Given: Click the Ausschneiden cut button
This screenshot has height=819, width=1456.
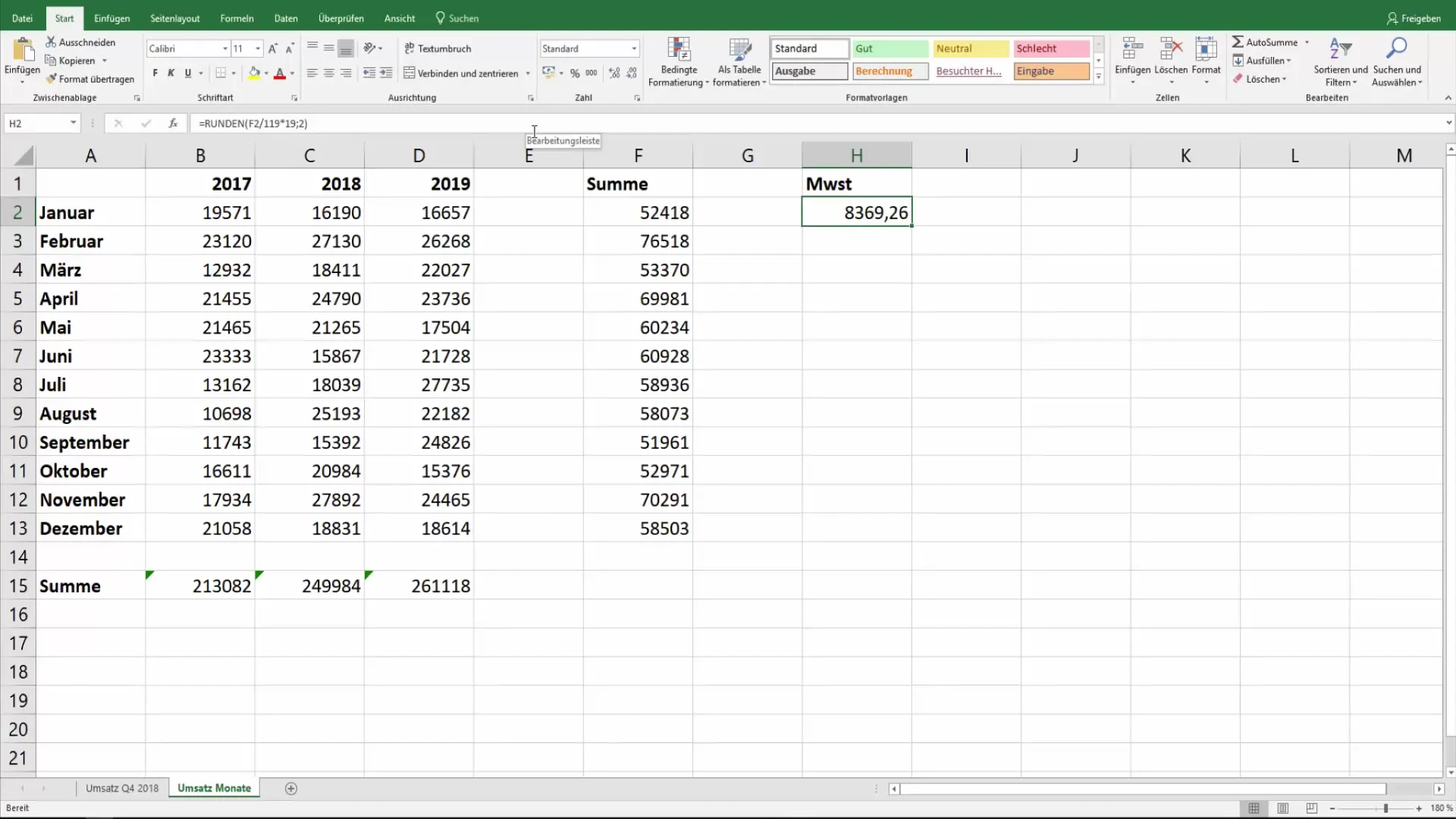Looking at the screenshot, I should click(80, 42).
